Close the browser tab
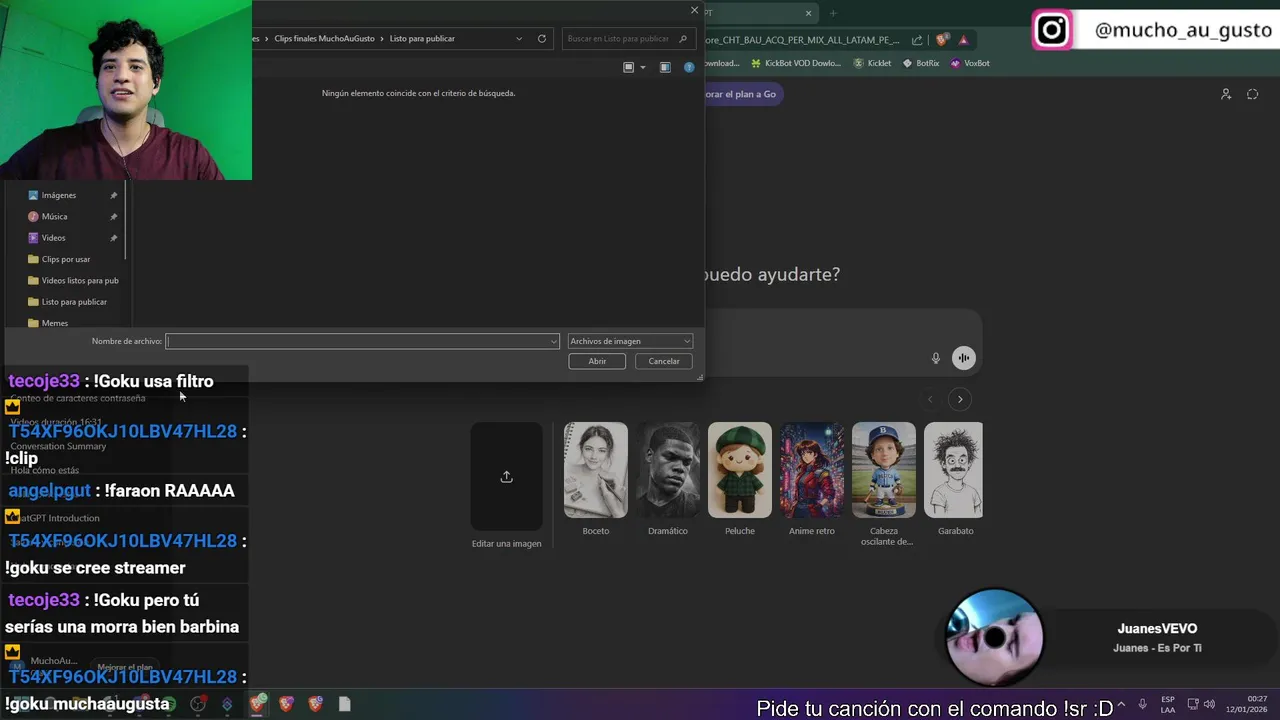Viewport: 1280px width, 720px height. tap(809, 13)
